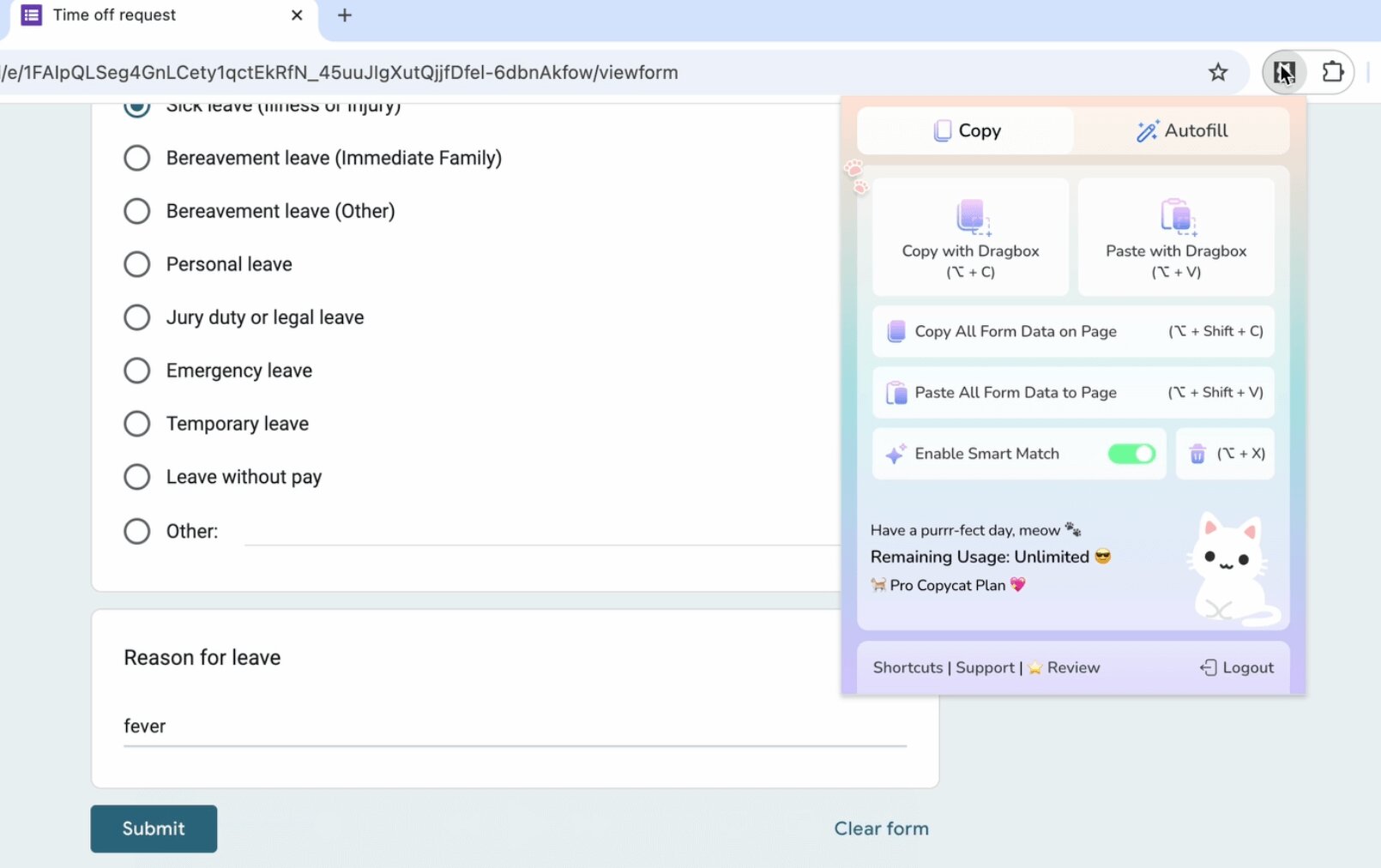The width and height of the screenshot is (1381, 868).
Task: Bookmark the page using the star icon
Action: pyautogui.click(x=1219, y=72)
